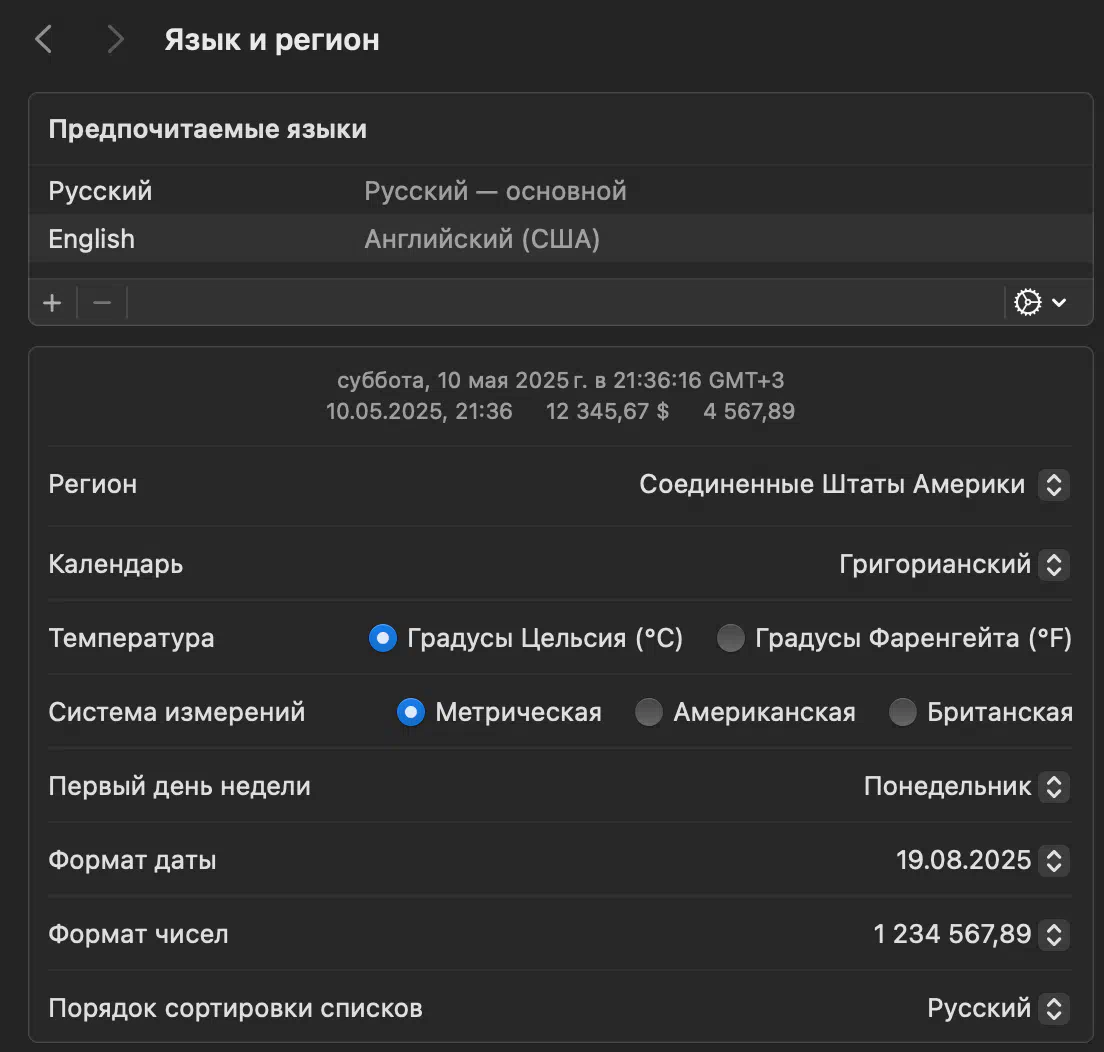1104x1052 pixels.
Task: Select Fahrenheit temperature radio button
Action: pyautogui.click(x=731, y=638)
